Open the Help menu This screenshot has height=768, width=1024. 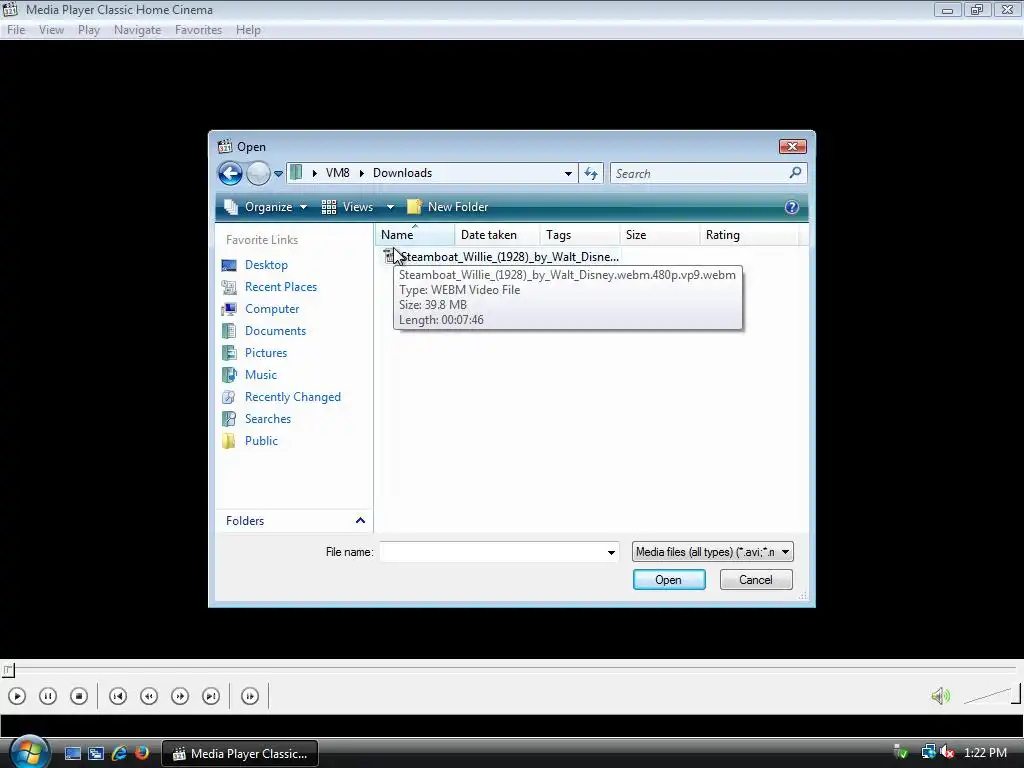pos(248,30)
